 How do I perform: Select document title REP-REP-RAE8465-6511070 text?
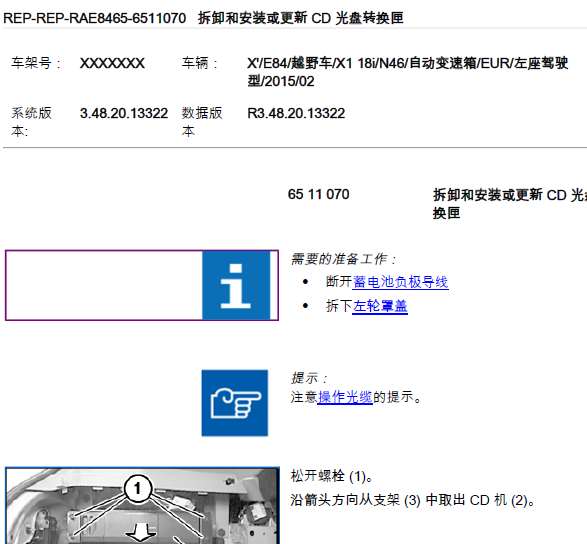tap(94, 18)
